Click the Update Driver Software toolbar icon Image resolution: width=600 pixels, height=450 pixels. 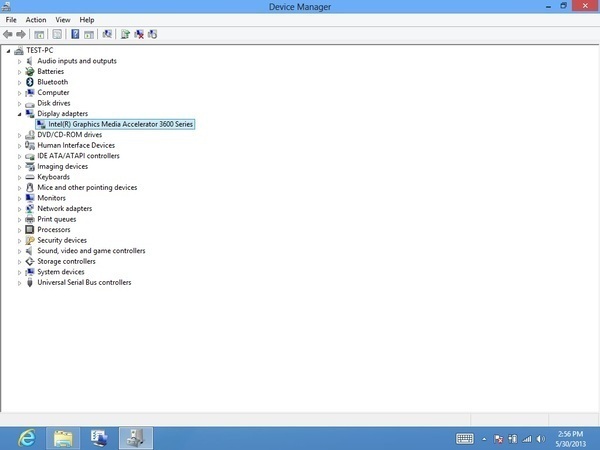pos(125,34)
